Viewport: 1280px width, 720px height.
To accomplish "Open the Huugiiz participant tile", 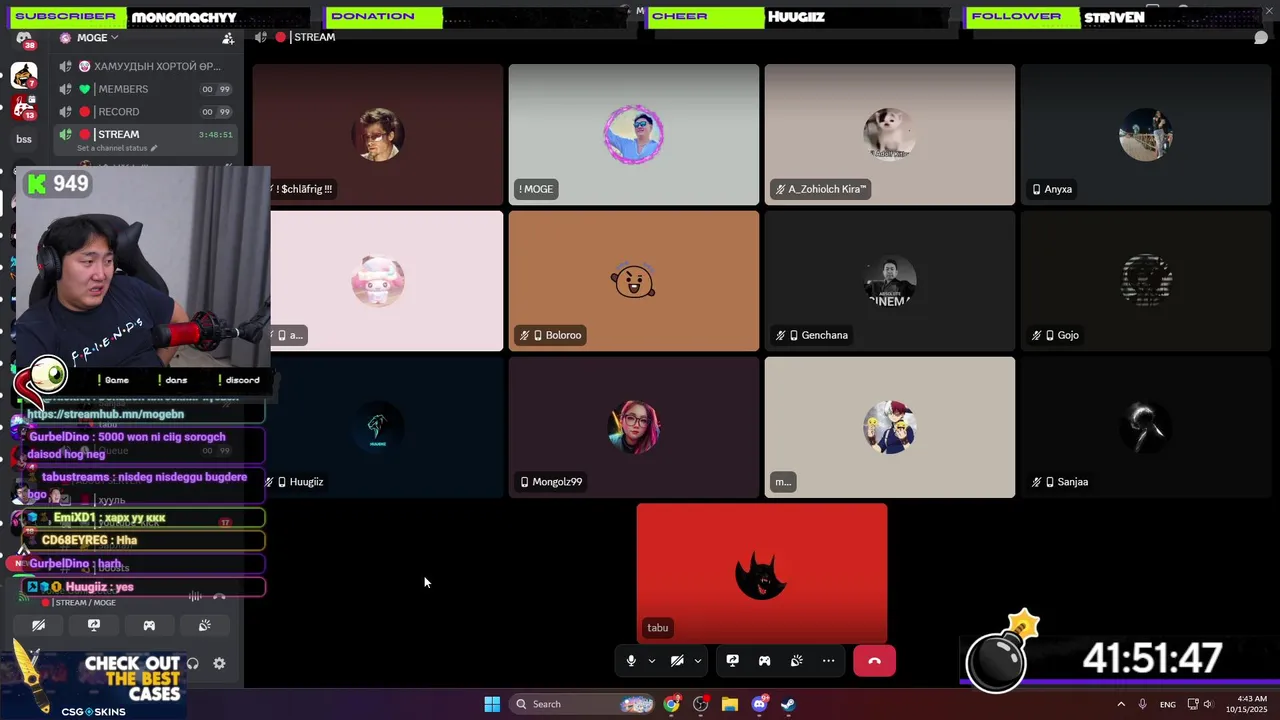I will tap(378, 427).
